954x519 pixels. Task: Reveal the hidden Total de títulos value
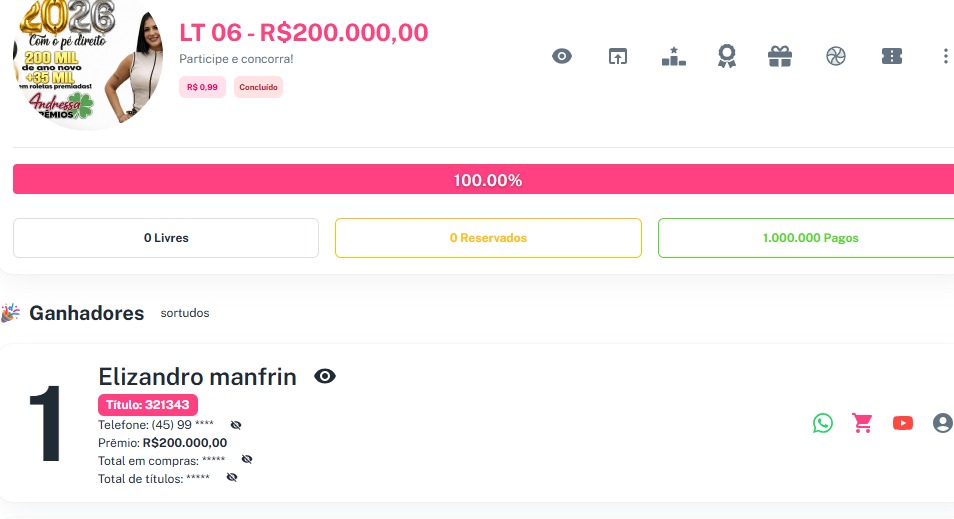point(232,478)
